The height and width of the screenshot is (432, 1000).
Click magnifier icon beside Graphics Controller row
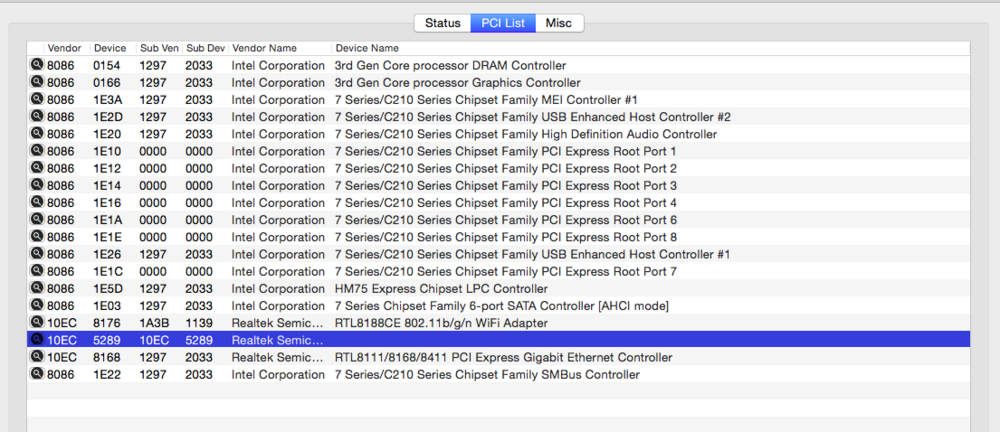point(37,82)
